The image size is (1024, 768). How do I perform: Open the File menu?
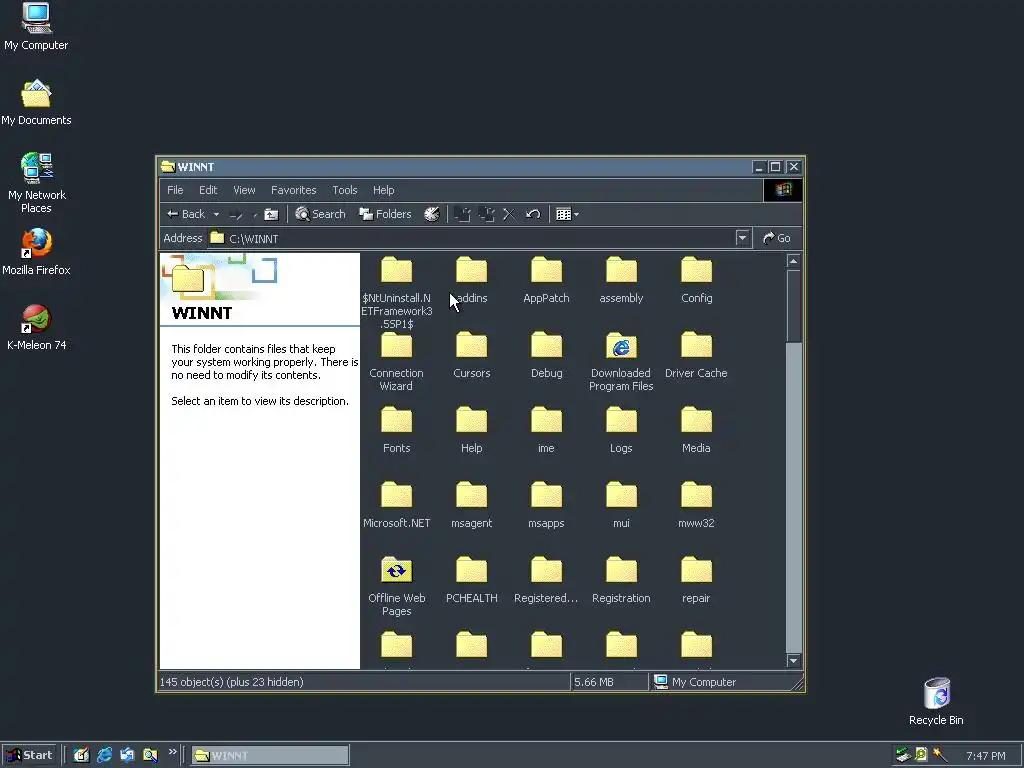(x=175, y=190)
